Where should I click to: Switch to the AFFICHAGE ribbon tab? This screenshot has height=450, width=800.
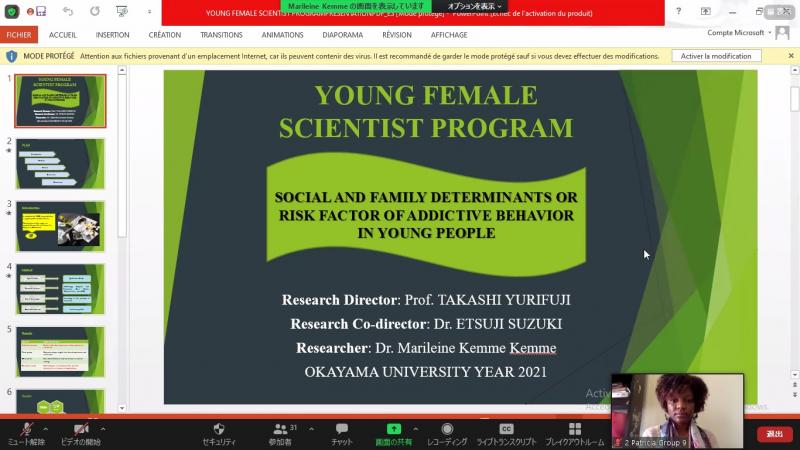[x=449, y=35]
